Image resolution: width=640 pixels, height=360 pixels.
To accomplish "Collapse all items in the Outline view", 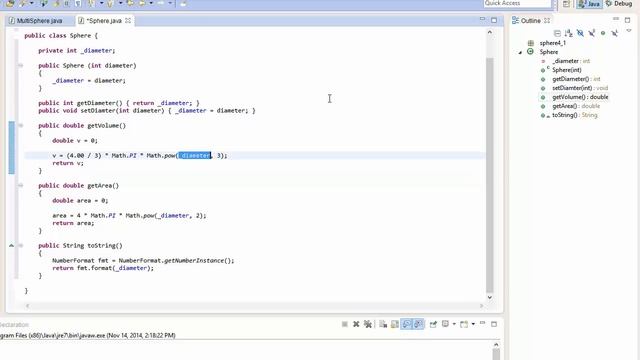I will tap(557, 33).
